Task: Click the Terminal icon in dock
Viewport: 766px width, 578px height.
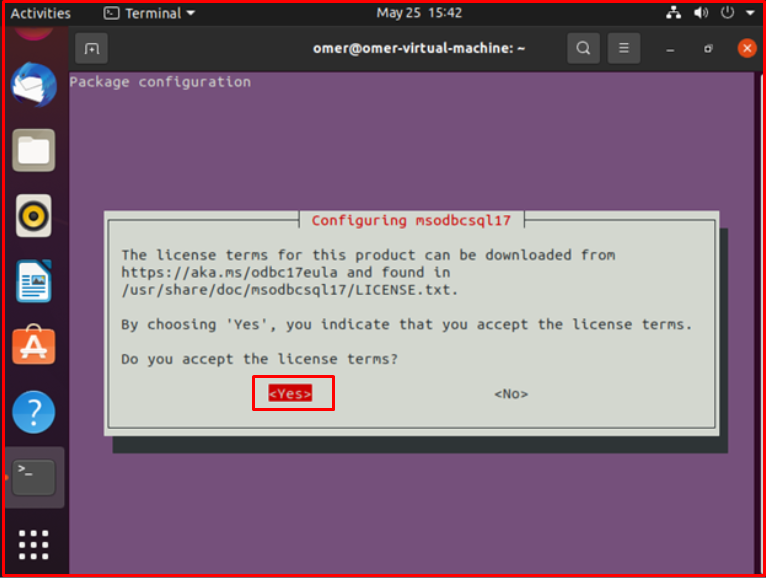Action: click(x=33, y=477)
